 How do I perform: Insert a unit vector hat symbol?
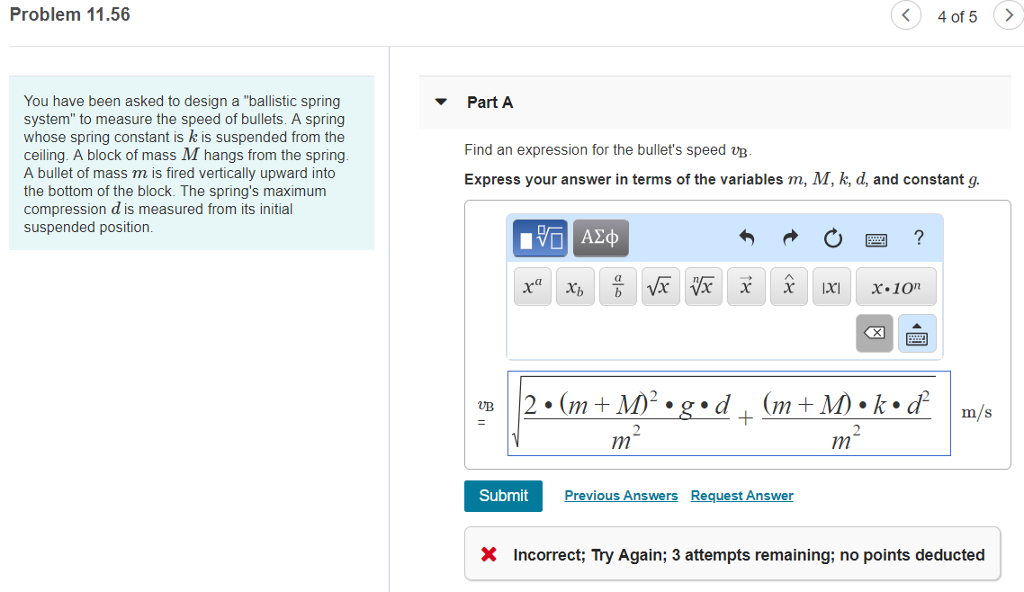pos(789,286)
